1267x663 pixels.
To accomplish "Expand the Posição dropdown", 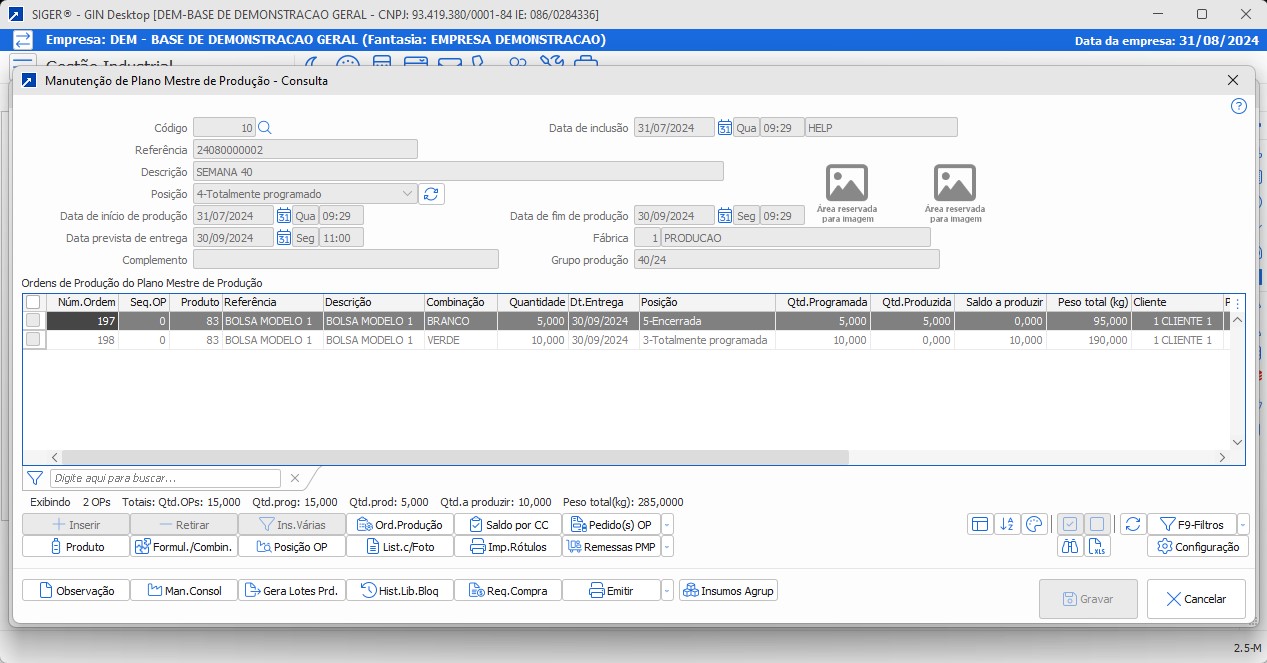I will pyautogui.click(x=407, y=194).
